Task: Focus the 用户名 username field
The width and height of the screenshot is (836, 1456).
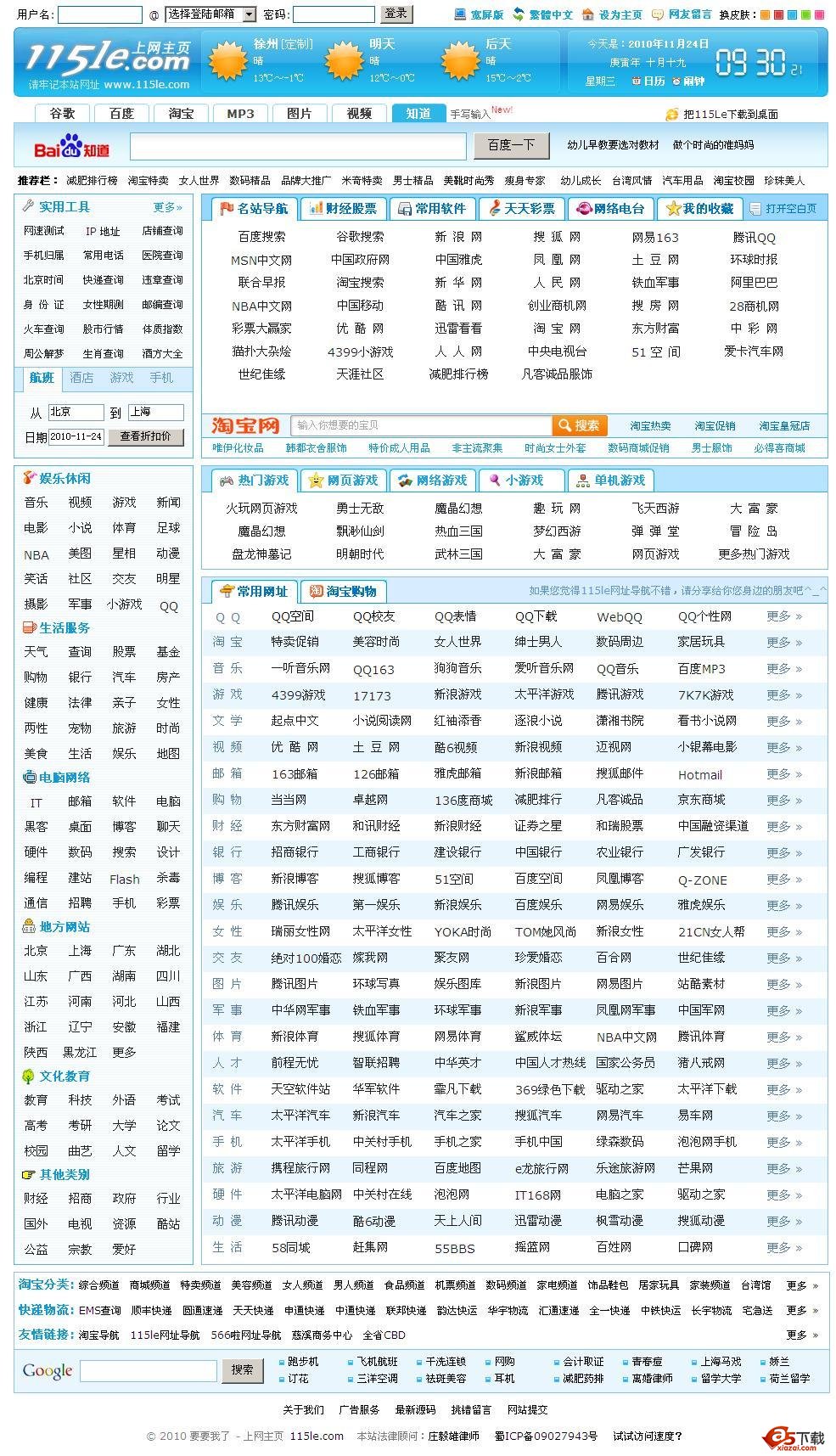Action: click(100, 14)
